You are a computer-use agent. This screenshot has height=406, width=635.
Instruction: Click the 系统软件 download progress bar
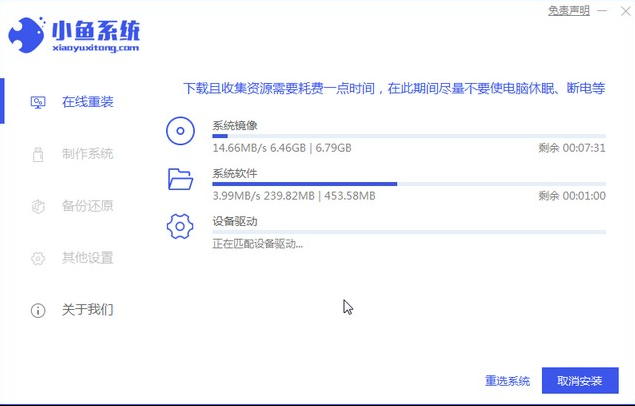(x=409, y=184)
